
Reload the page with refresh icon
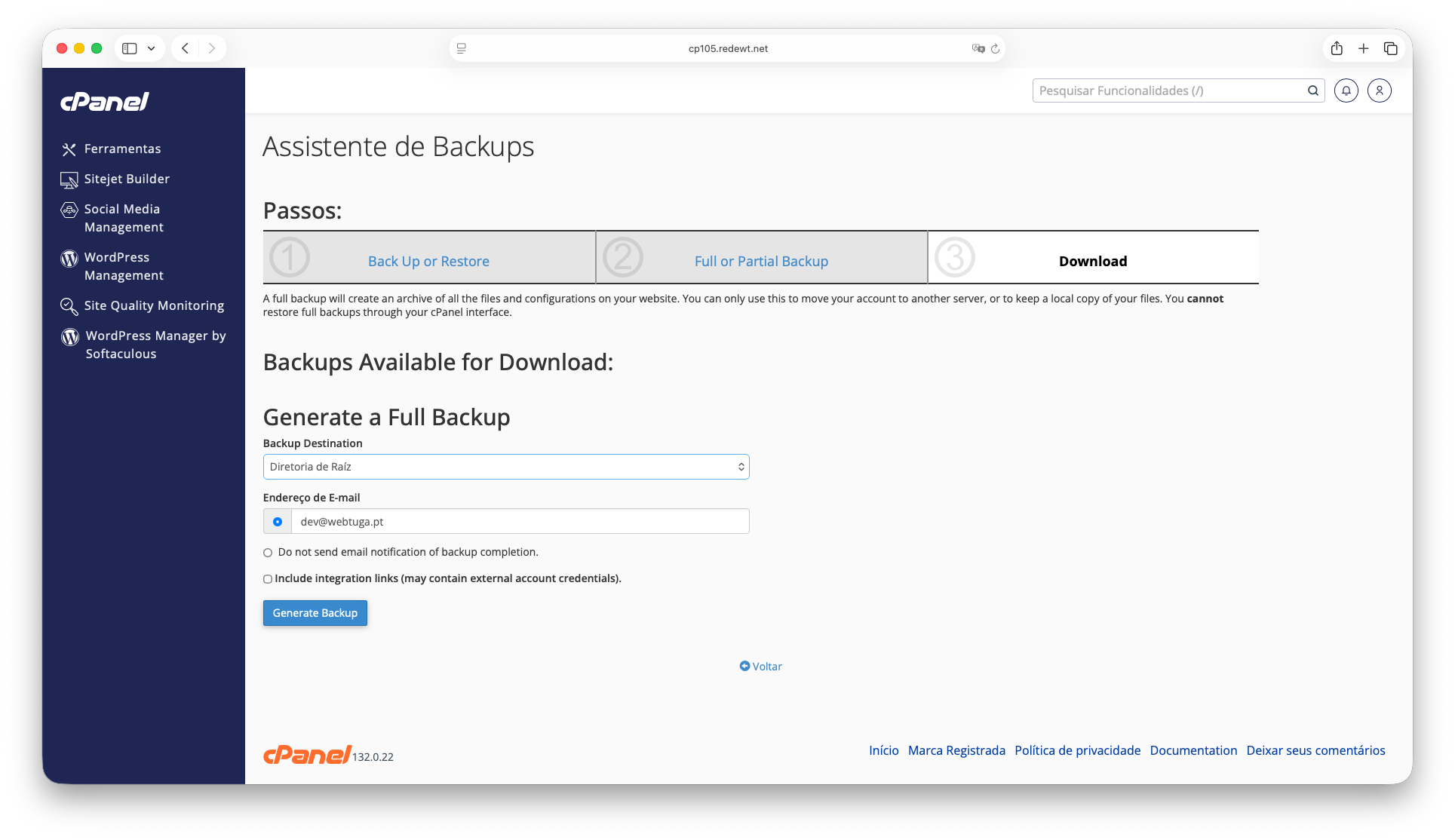pos(995,48)
